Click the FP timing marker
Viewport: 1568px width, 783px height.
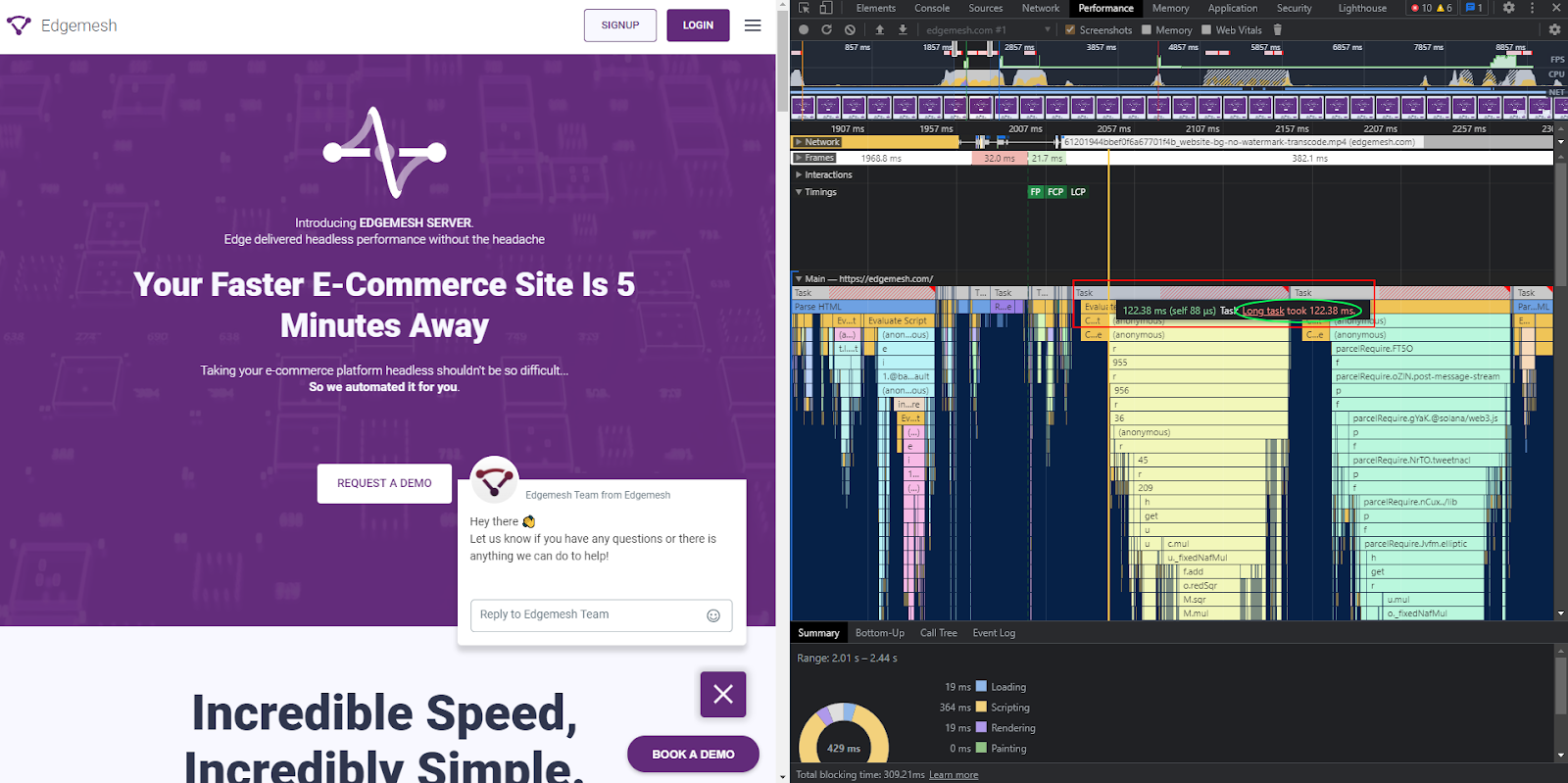coord(1035,192)
